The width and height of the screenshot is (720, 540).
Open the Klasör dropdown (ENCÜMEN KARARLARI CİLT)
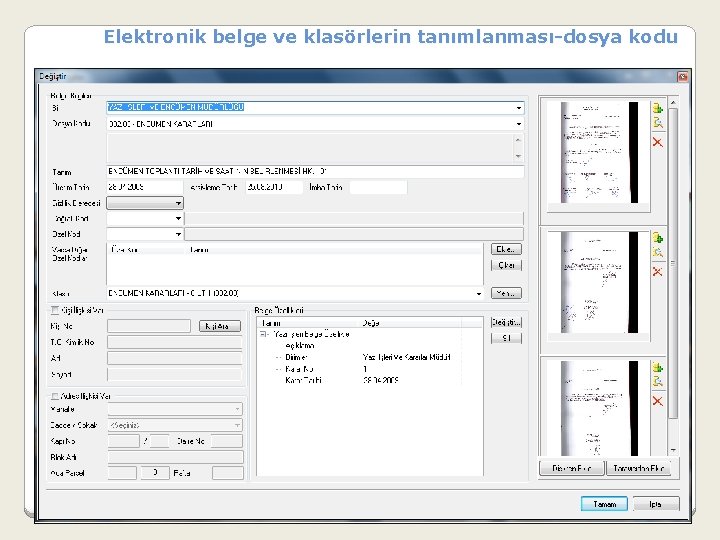[478, 293]
